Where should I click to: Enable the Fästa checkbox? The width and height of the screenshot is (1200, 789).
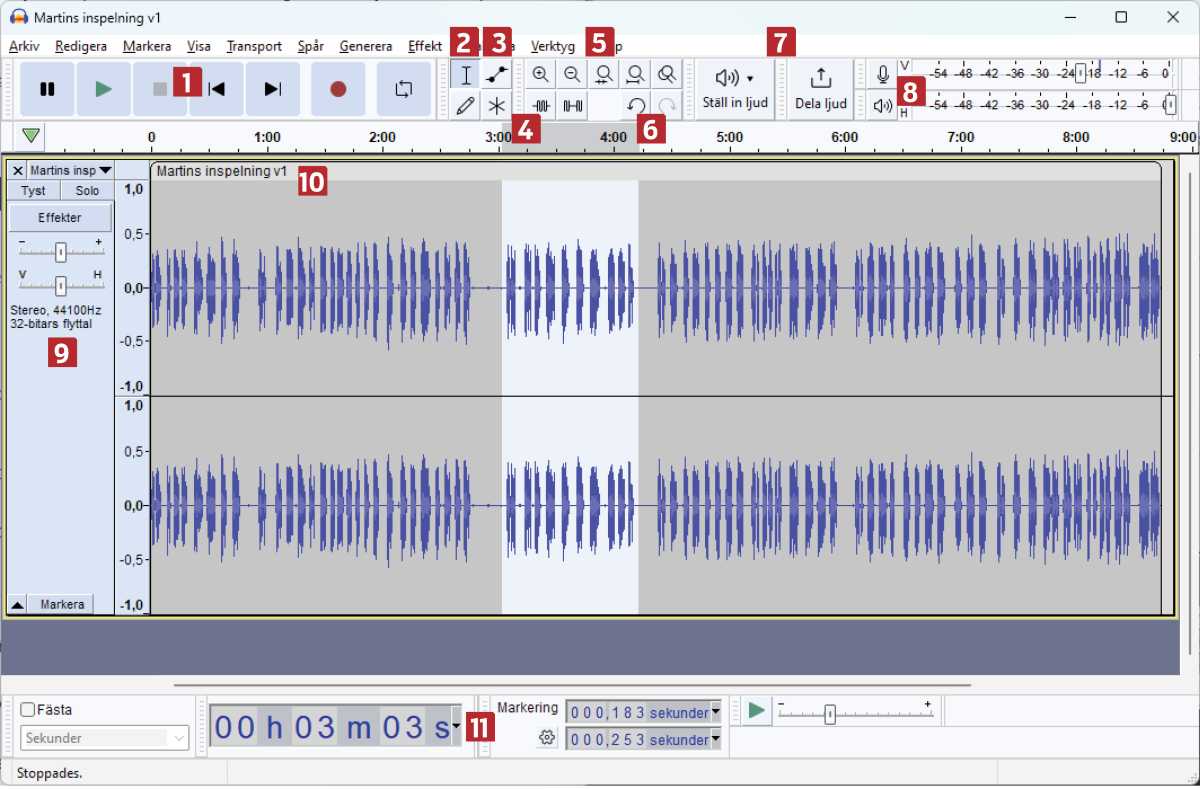click(x=28, y=710)
